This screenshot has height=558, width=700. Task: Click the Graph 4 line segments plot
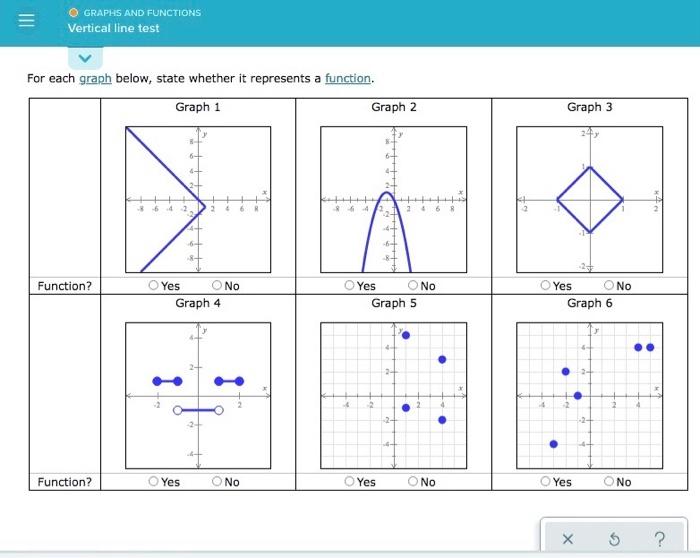[198, 396]
